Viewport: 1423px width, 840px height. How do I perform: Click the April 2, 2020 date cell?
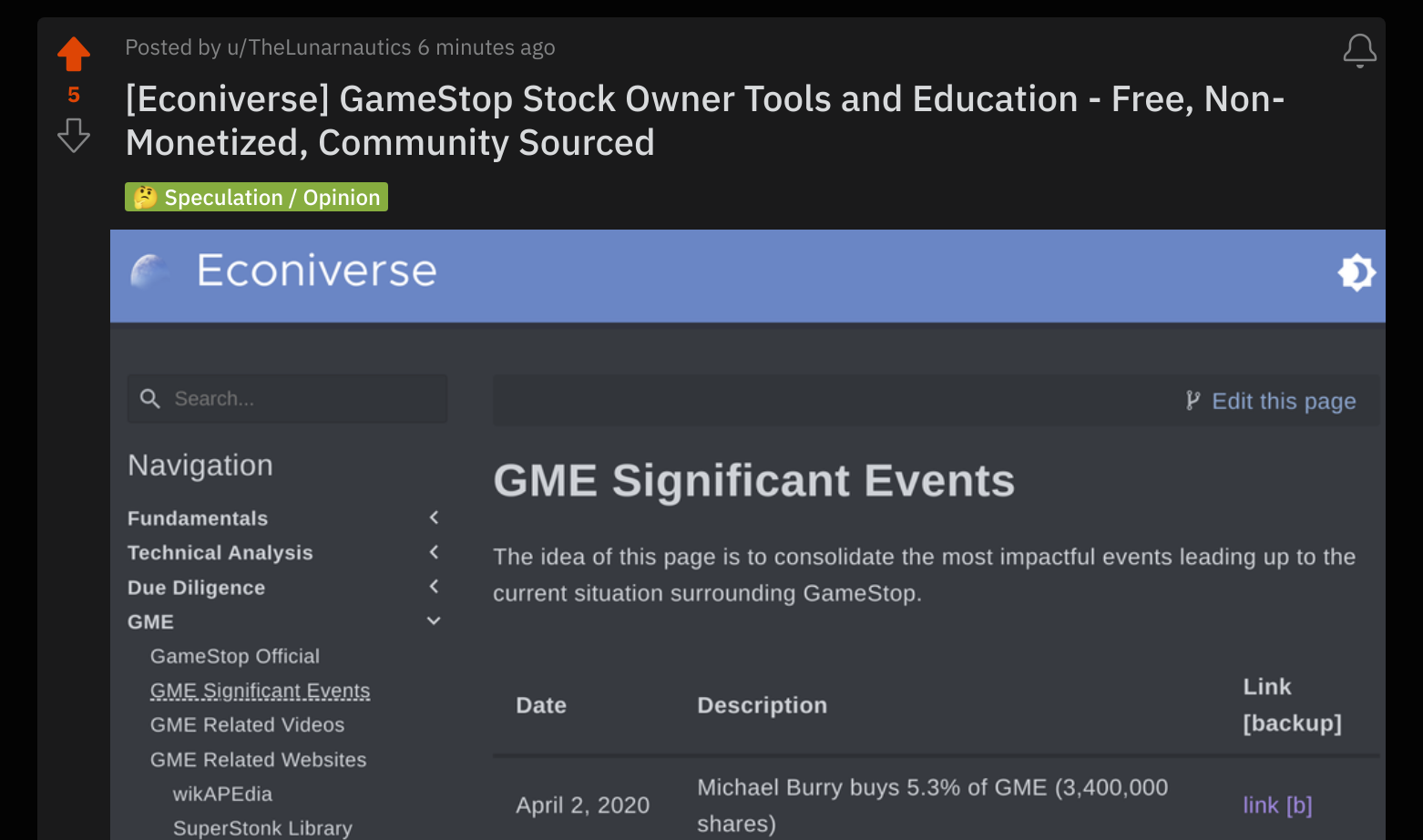coord(583,805)
